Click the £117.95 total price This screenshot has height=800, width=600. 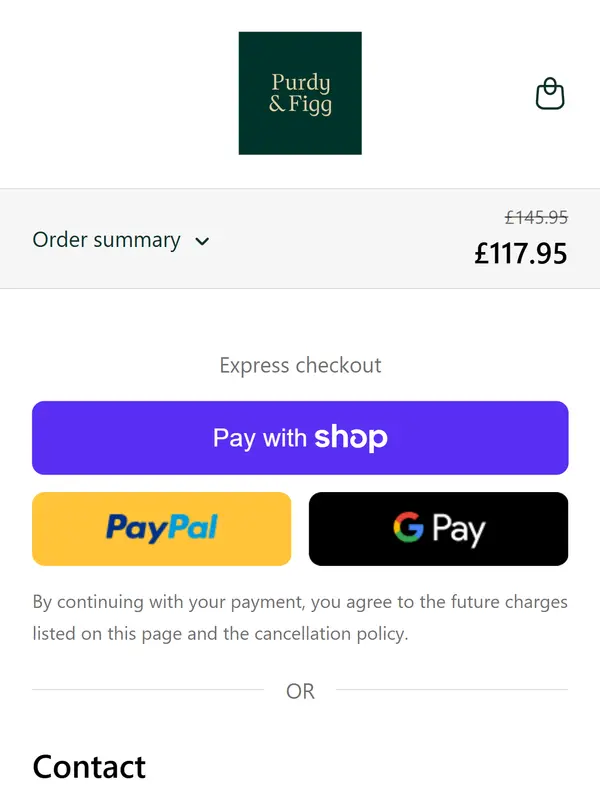[x=520, y=253]
